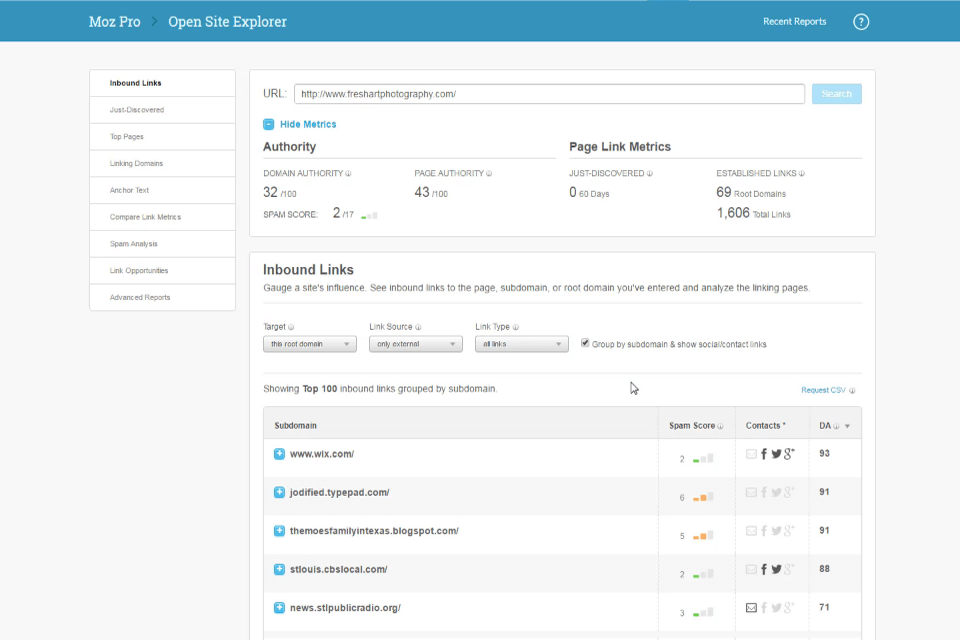Click spam score bars in Authority metrics
Image resolution: width=960 pixels, height=640 pixels.
click(x=369, y=216)
